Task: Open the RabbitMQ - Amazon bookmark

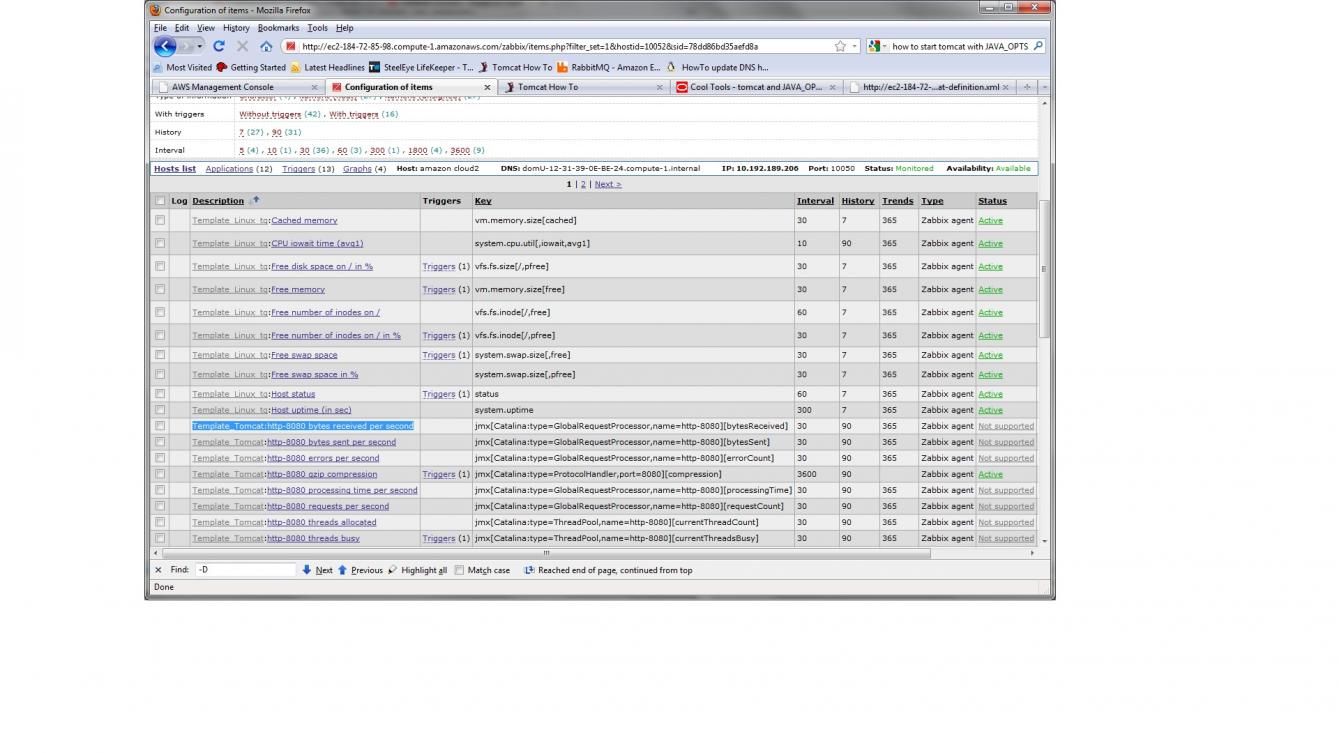Action: [609, 67]
